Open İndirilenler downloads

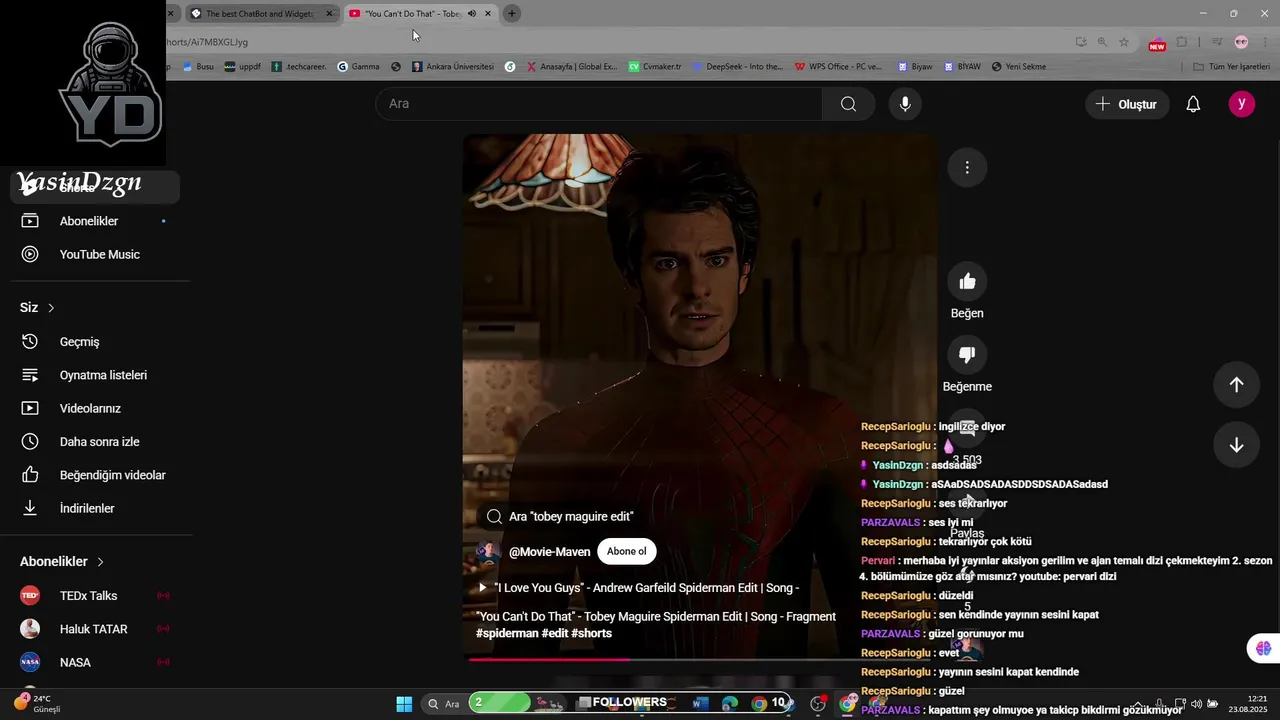tap(95, 508)
